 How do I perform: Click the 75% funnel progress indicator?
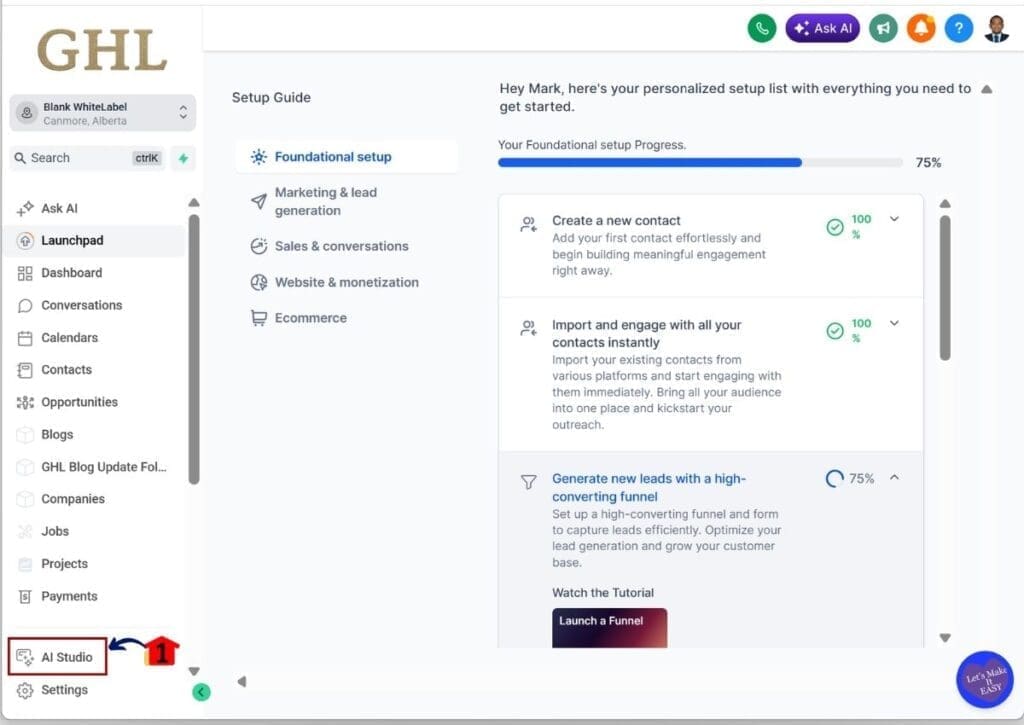pos(850,479)
